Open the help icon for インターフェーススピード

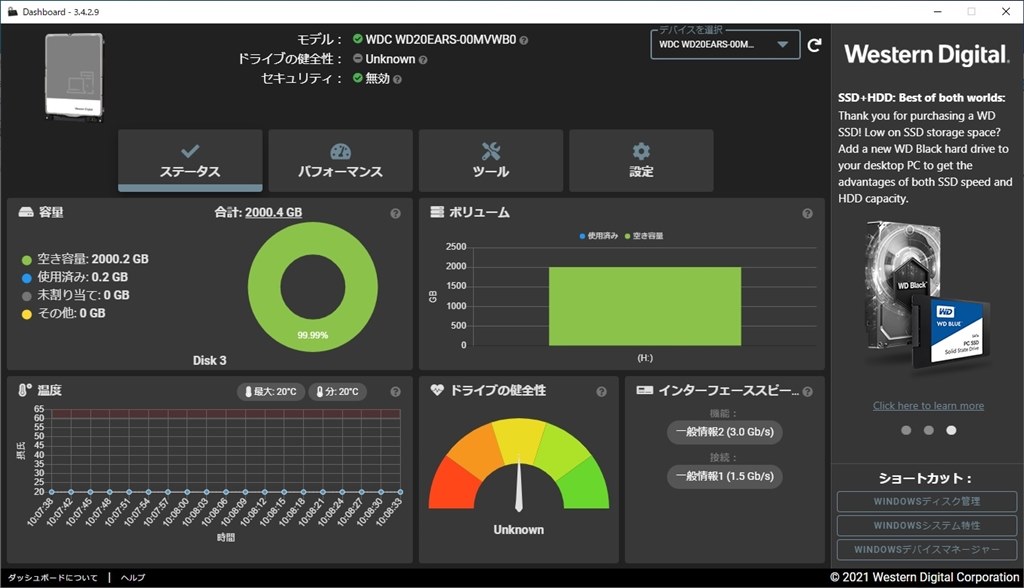[808, 391]
